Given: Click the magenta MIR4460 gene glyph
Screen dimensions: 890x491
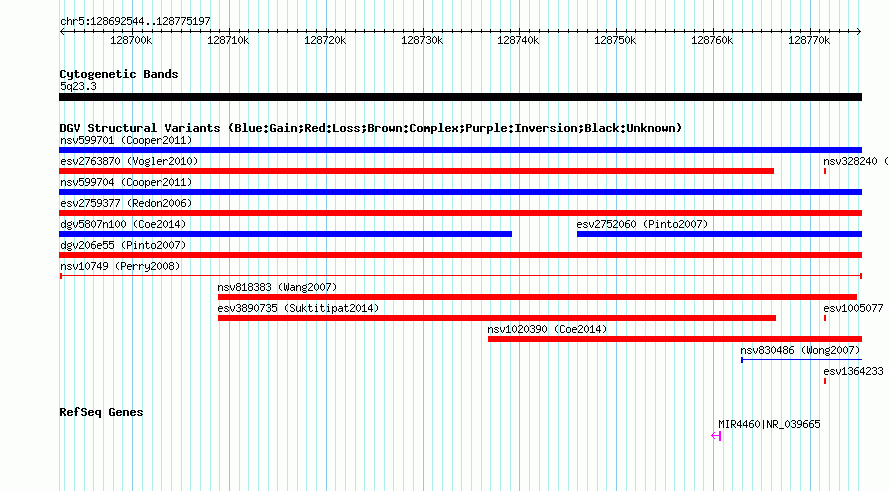Looking at the screenshot, I should [716, 436].
